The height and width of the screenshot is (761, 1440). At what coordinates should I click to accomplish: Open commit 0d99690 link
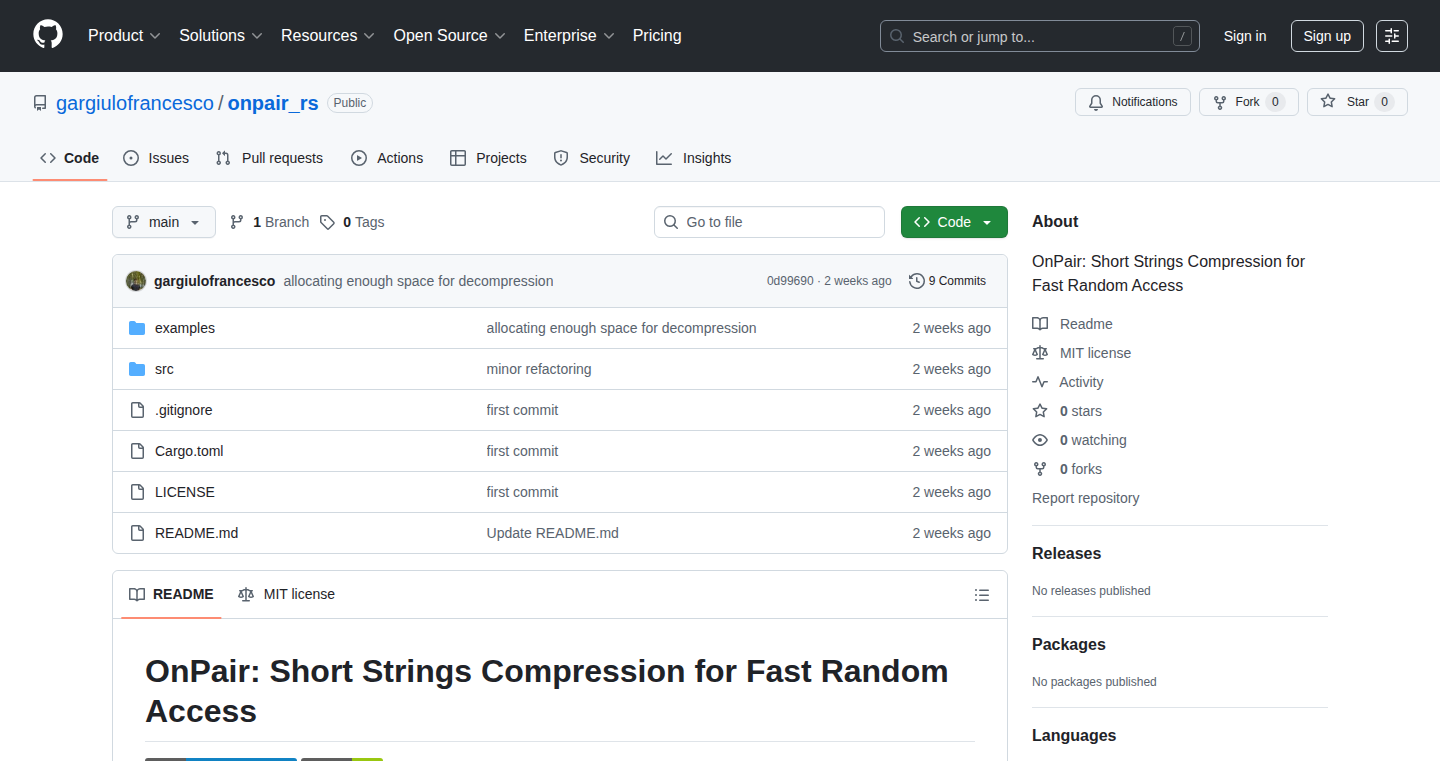pyautogui.click(x=790, y=281)
